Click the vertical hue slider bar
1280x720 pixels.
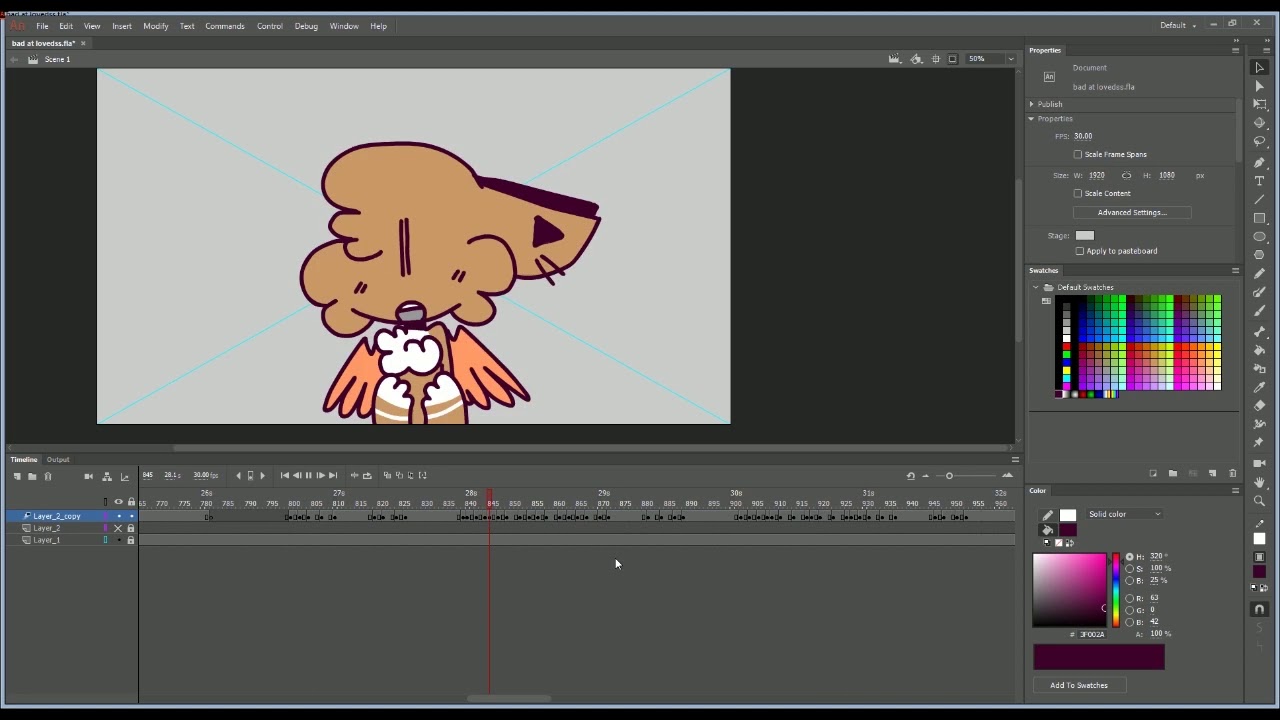click(1116, 590)
